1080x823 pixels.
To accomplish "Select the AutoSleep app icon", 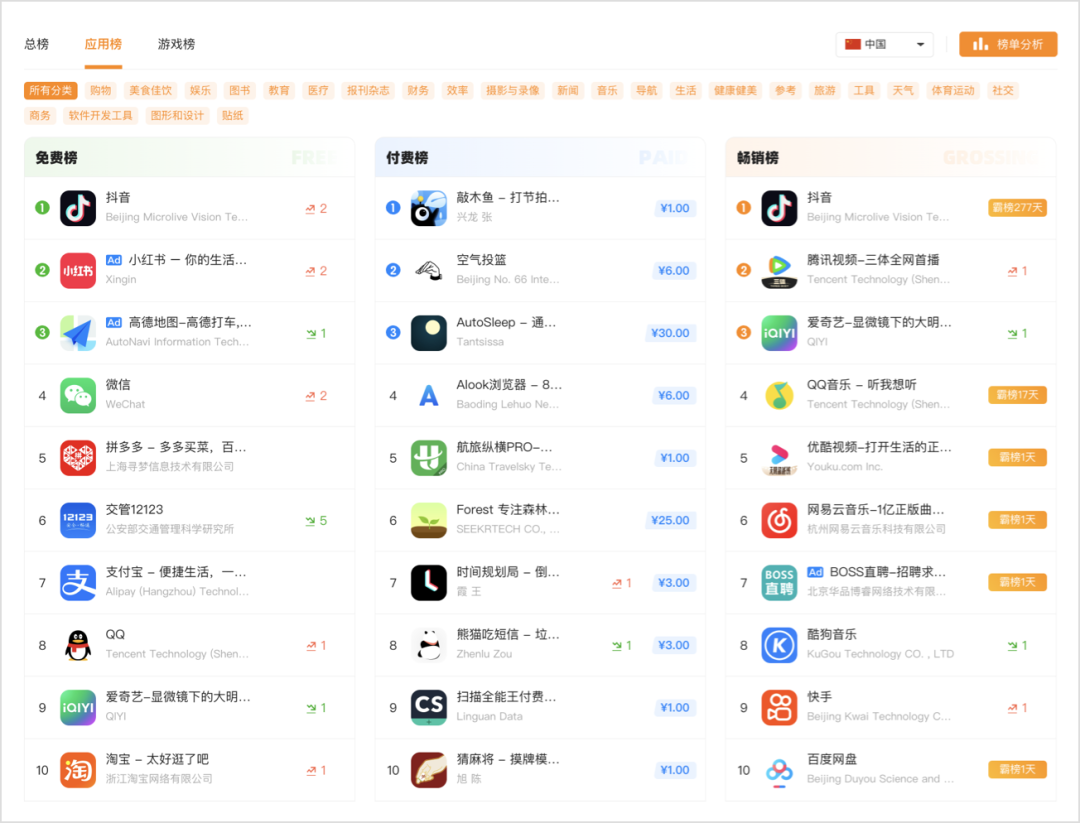I will click(428, 333).
